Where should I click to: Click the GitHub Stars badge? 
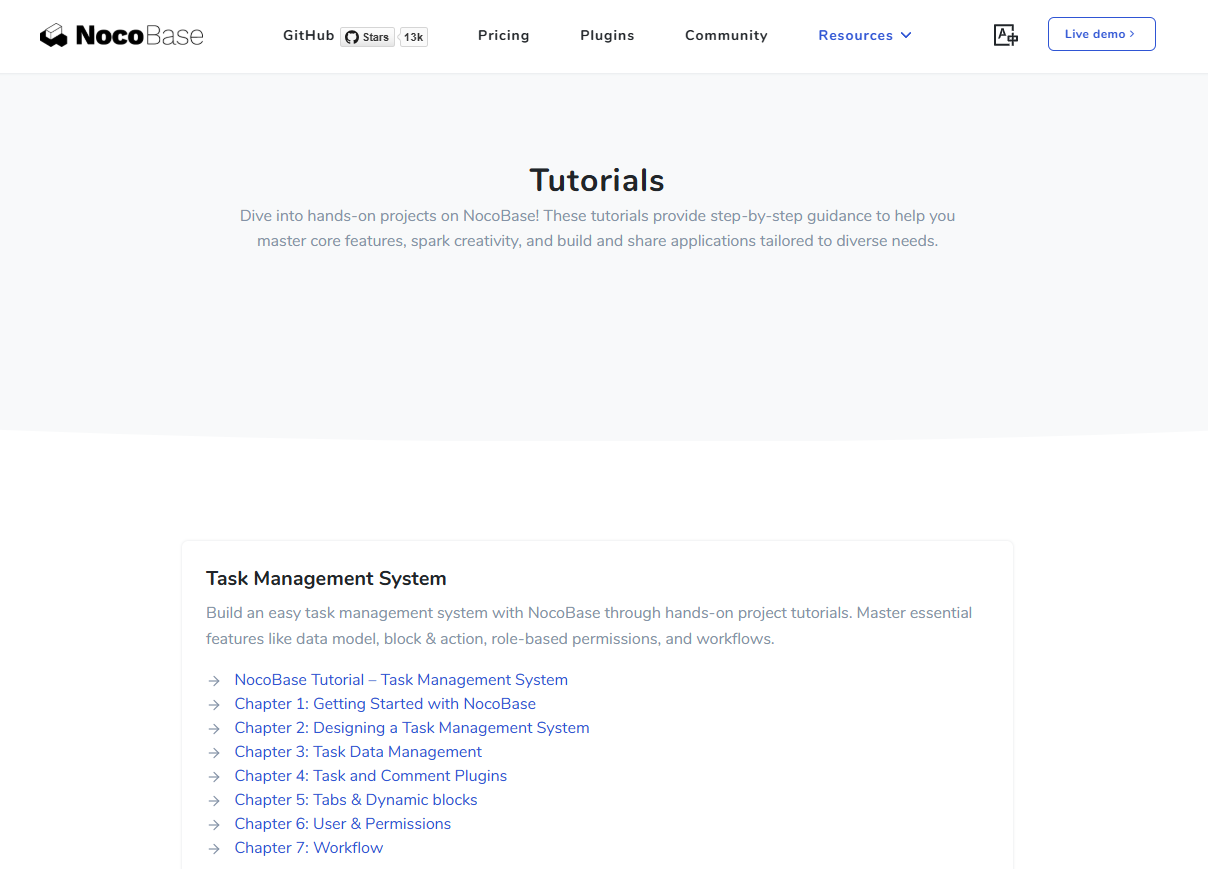367,37
